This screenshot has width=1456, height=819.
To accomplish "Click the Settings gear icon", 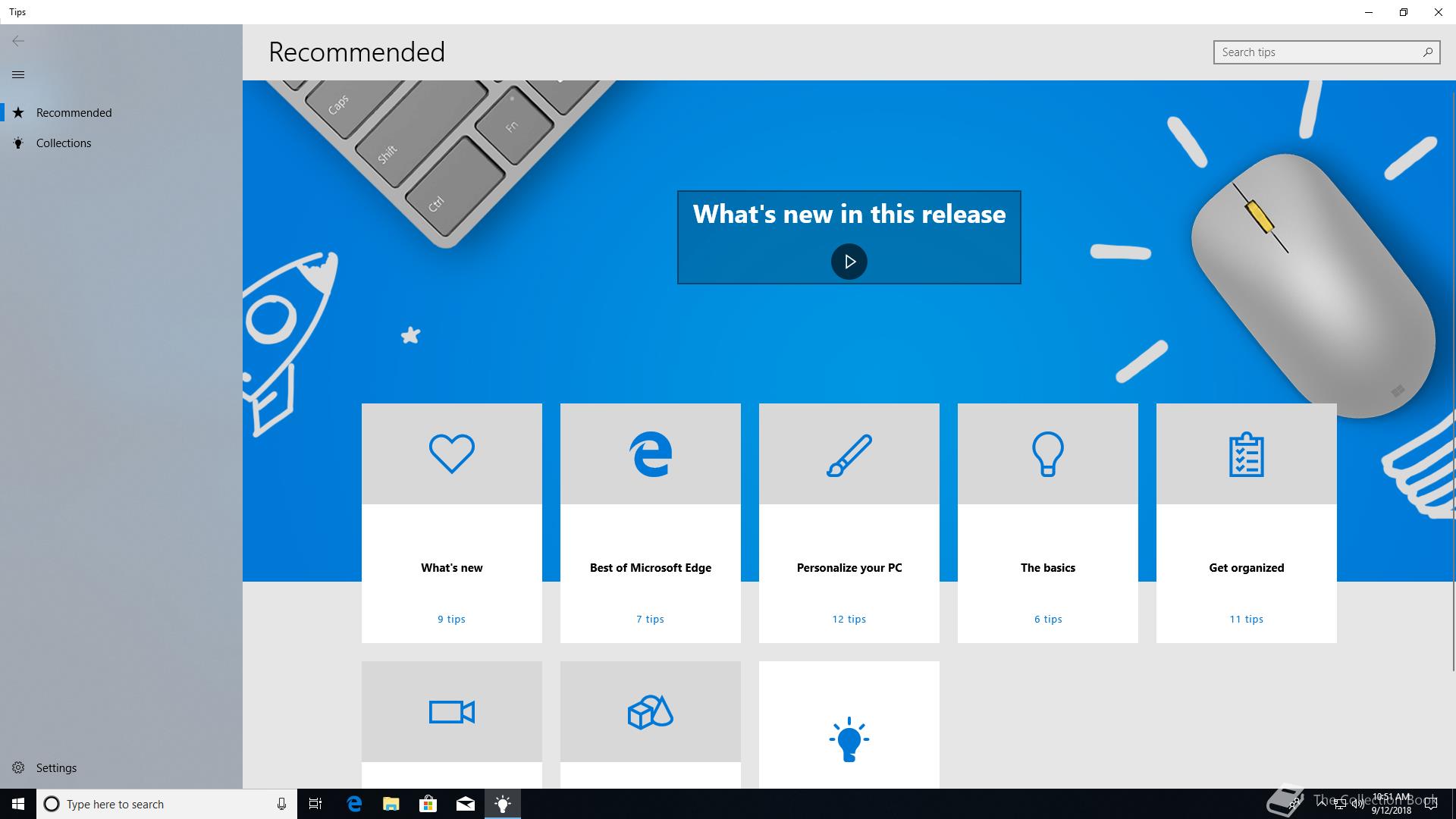I will [18, 767].
